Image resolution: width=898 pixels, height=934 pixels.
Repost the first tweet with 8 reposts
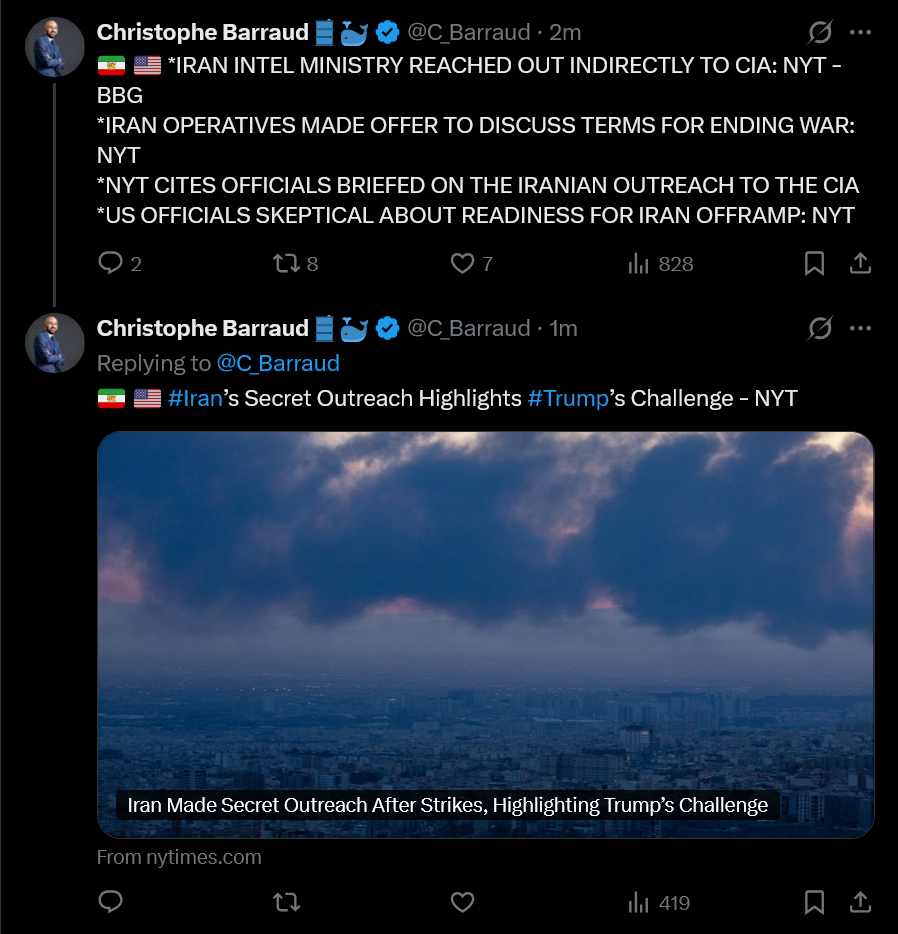pyautogui.click(x=286, y=264)
